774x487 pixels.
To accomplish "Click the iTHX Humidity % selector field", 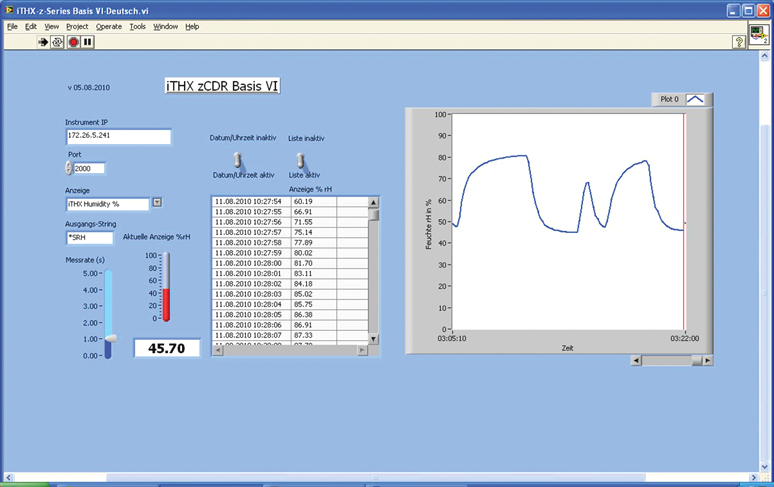I will tap(108, 204).
